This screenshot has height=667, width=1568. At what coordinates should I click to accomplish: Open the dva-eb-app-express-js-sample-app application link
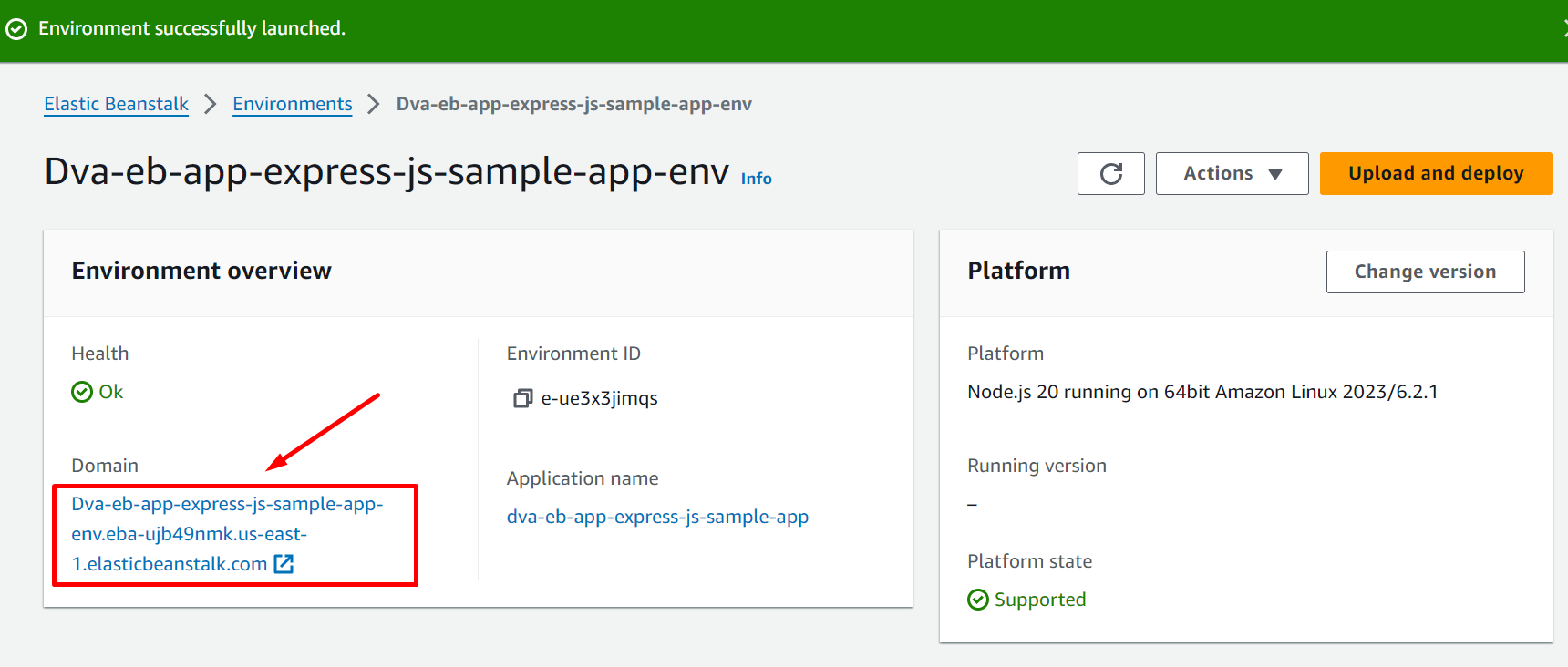pyautogui.click(x=657, y=517)
